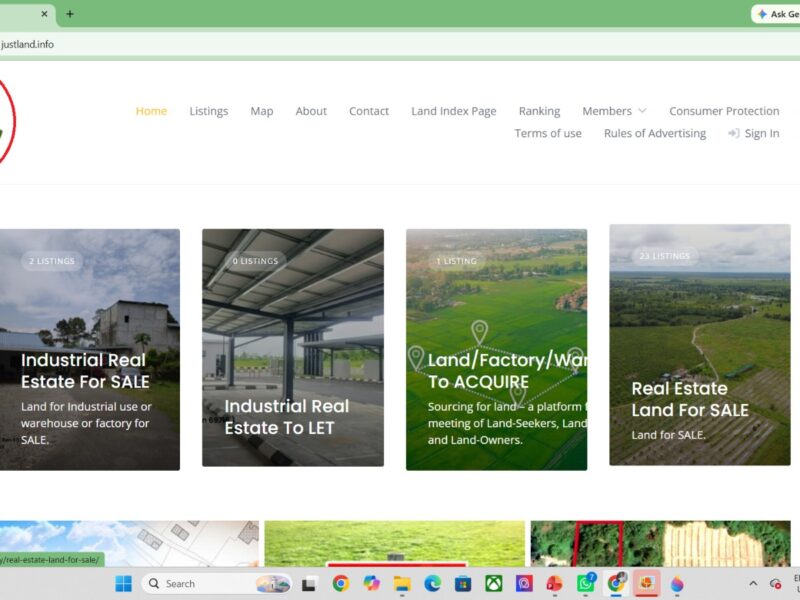The width and height of the screenshot is (800, 600).
Task: Switch to the active Chrome profile window
Action: 616,583
